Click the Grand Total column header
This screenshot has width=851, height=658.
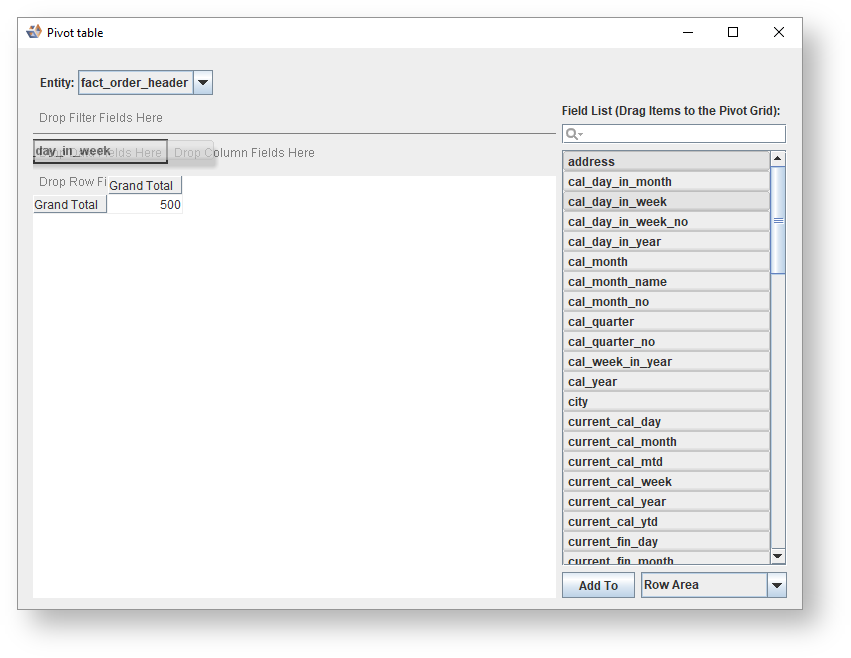[x=144, y=186]
